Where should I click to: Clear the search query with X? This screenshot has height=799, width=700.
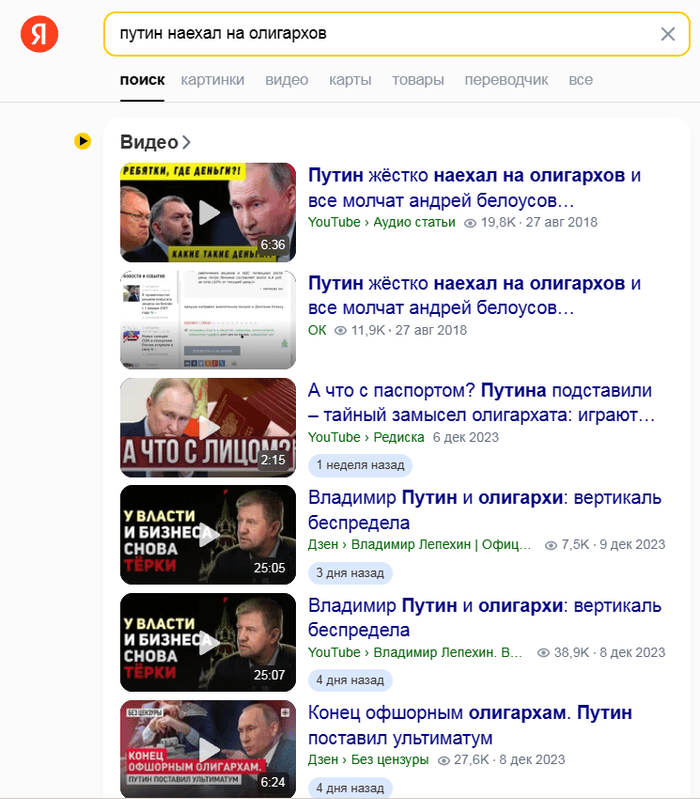pos(667,34)
